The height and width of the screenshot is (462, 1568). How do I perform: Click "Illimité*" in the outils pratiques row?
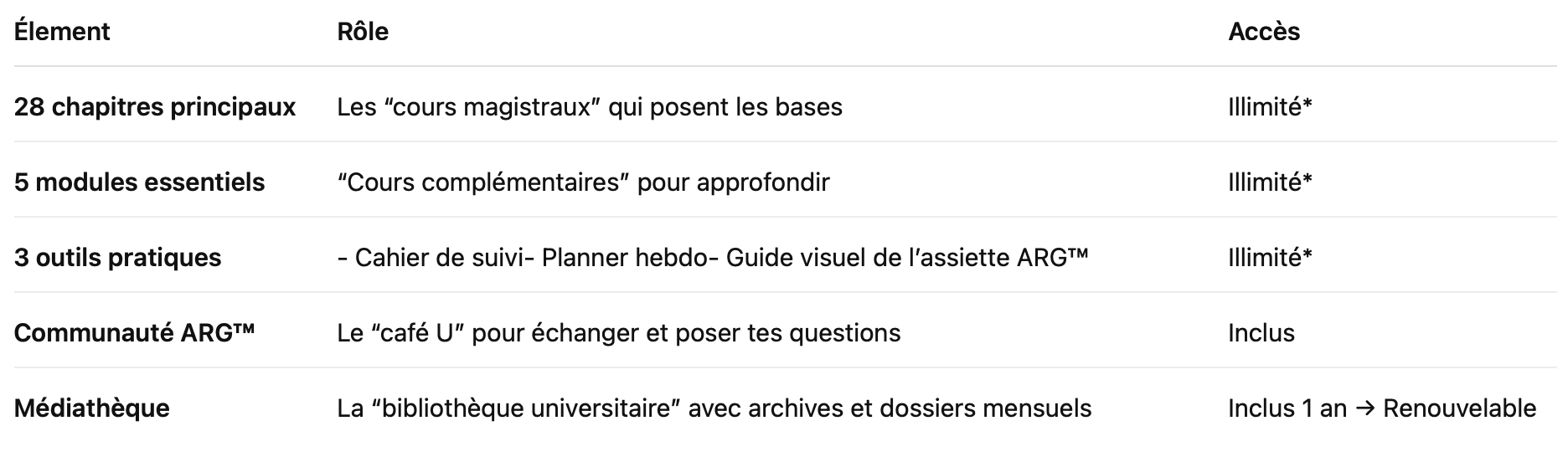pos(1270,258)
